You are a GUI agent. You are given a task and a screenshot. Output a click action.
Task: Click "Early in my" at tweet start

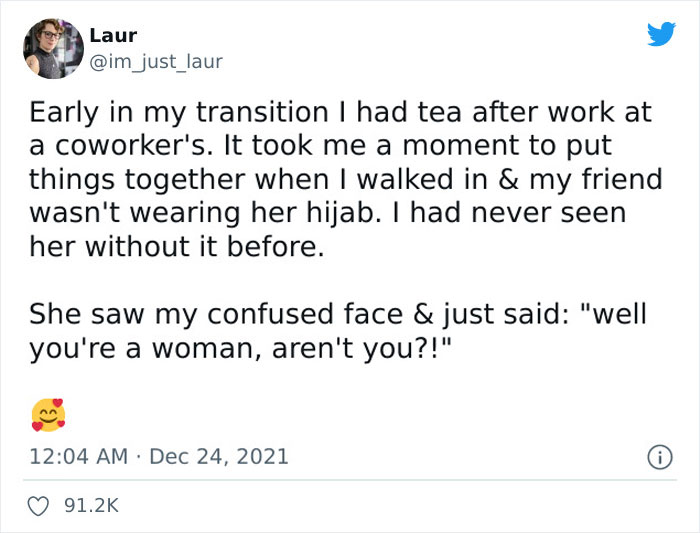(x=108, y=113)
